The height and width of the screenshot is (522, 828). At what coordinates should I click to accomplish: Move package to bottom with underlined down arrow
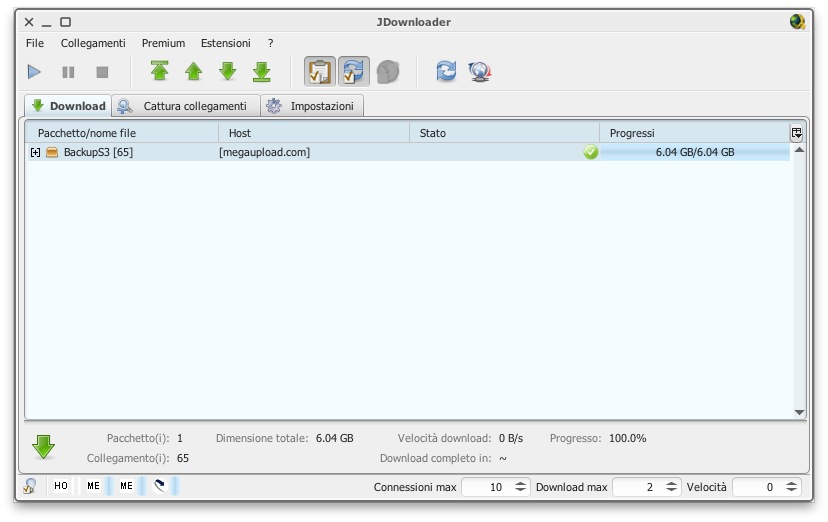[261, 72]
